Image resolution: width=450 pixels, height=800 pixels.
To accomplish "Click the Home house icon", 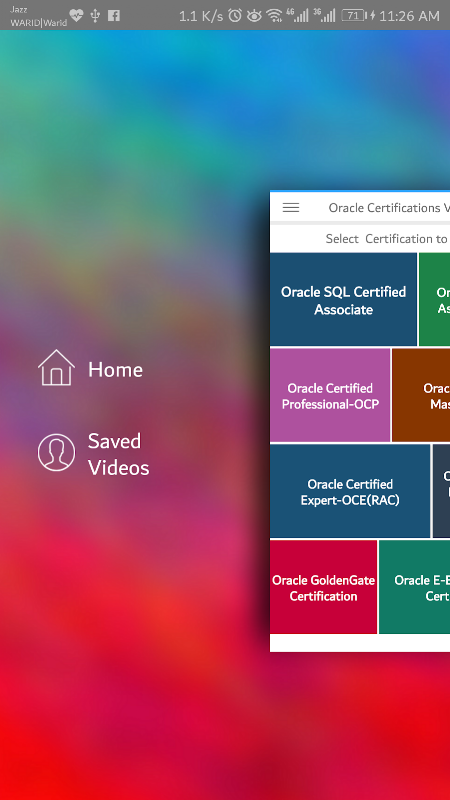I will coord(56,367).
